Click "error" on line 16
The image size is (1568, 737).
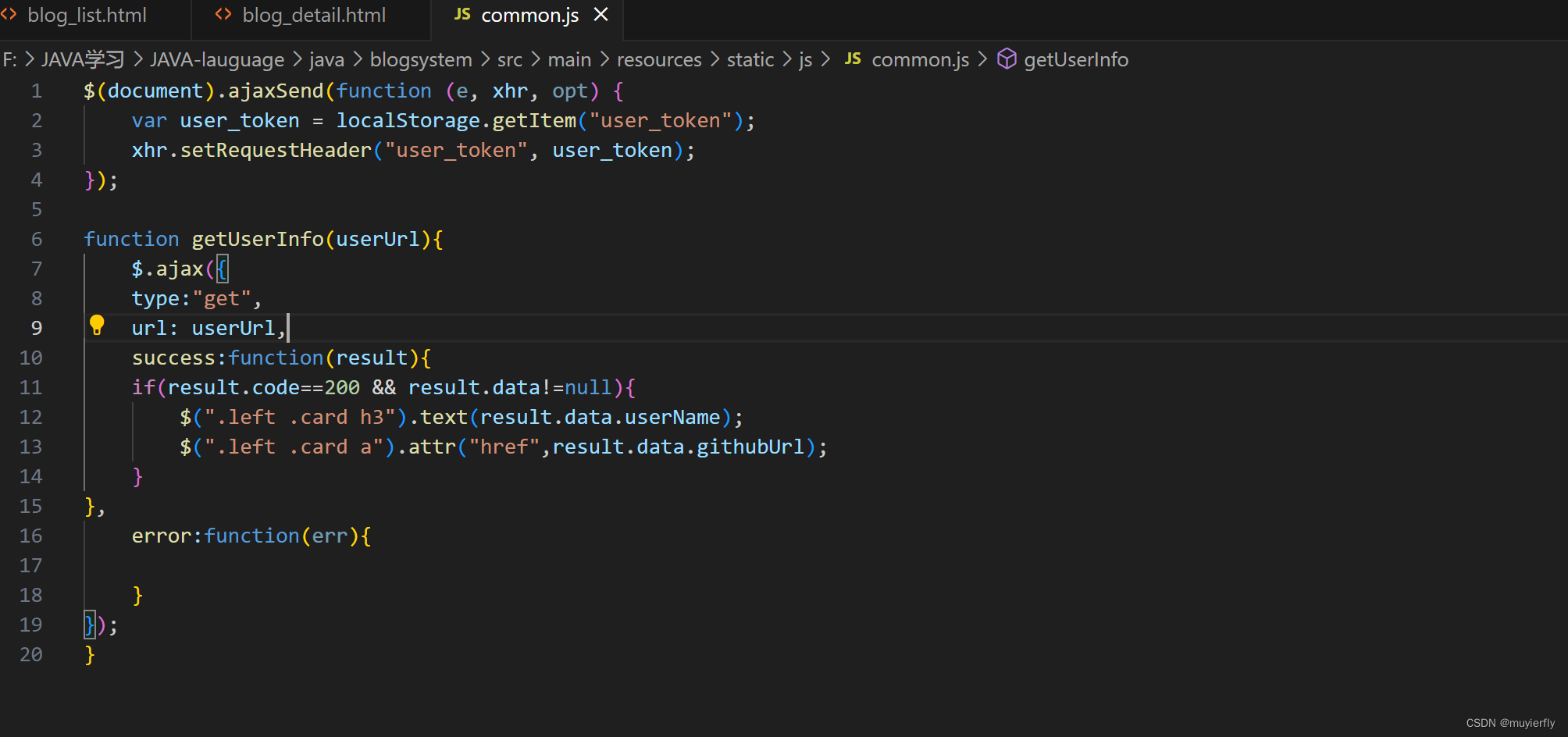[162, 536]
